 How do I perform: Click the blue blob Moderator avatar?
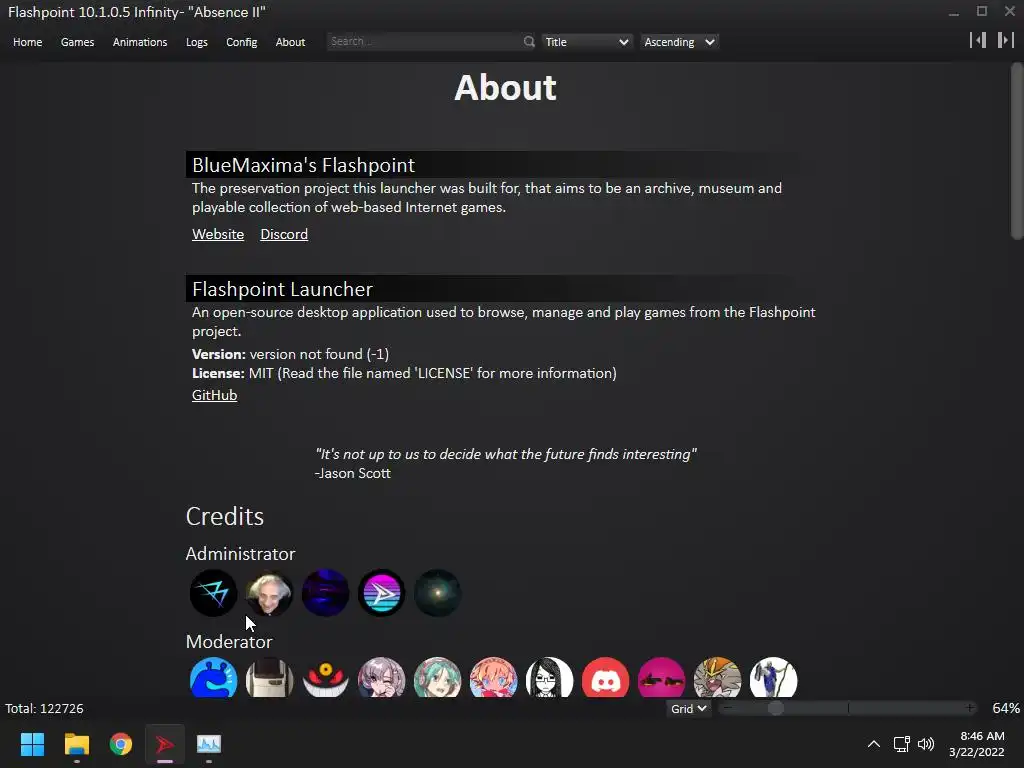214,677
